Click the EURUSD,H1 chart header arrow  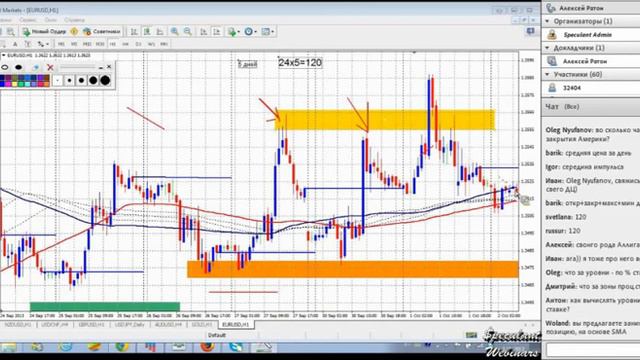[x=3, y=55]
